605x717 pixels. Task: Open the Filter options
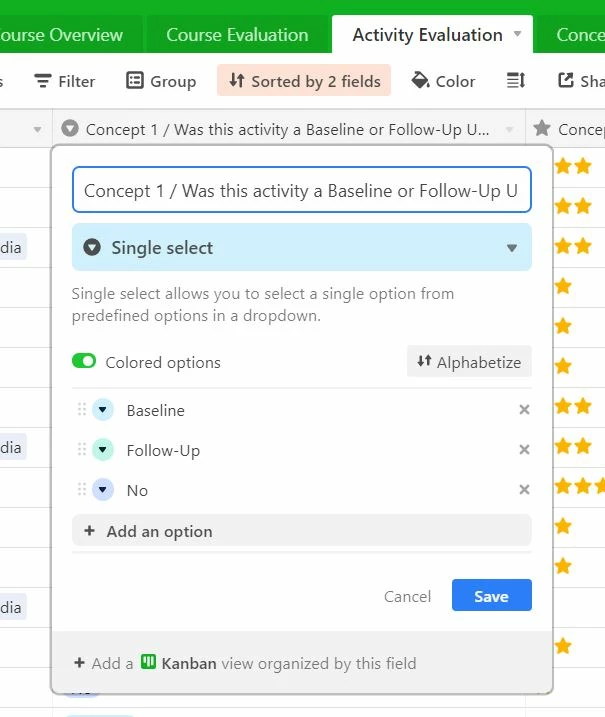(x=64, y=81)
